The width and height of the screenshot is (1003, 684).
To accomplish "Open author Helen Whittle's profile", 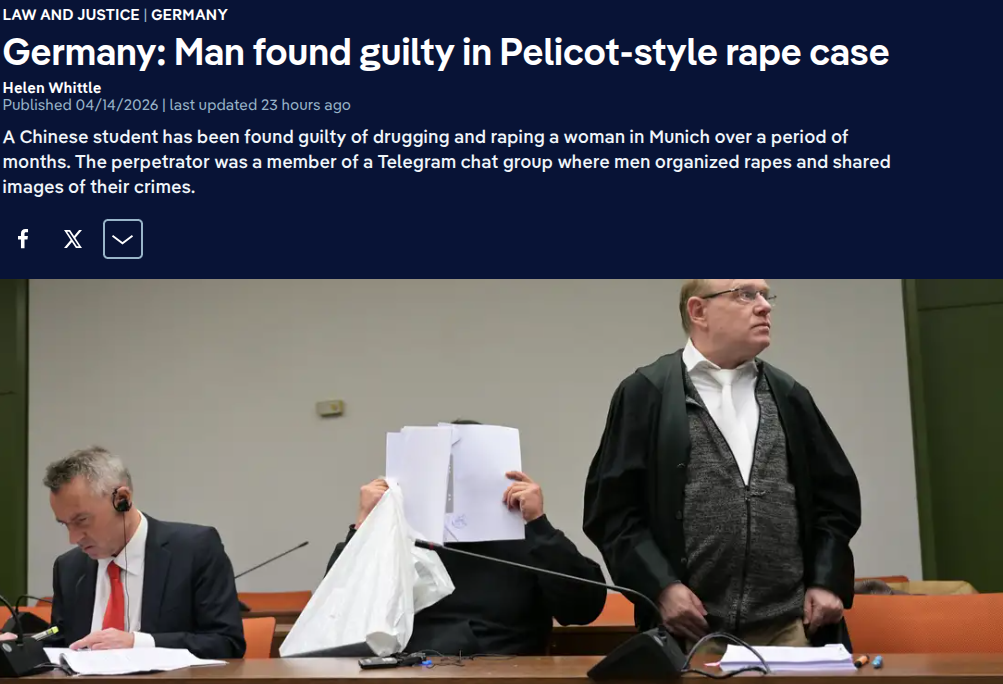I will point(52,88).
